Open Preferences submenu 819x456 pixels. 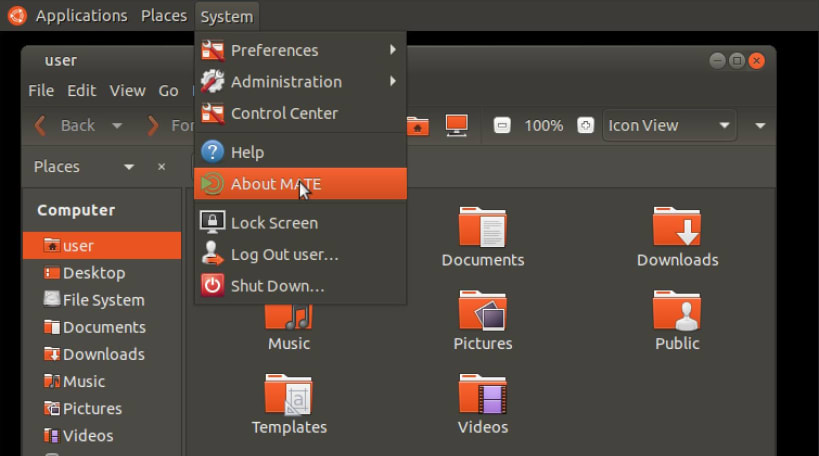[300, 50]
